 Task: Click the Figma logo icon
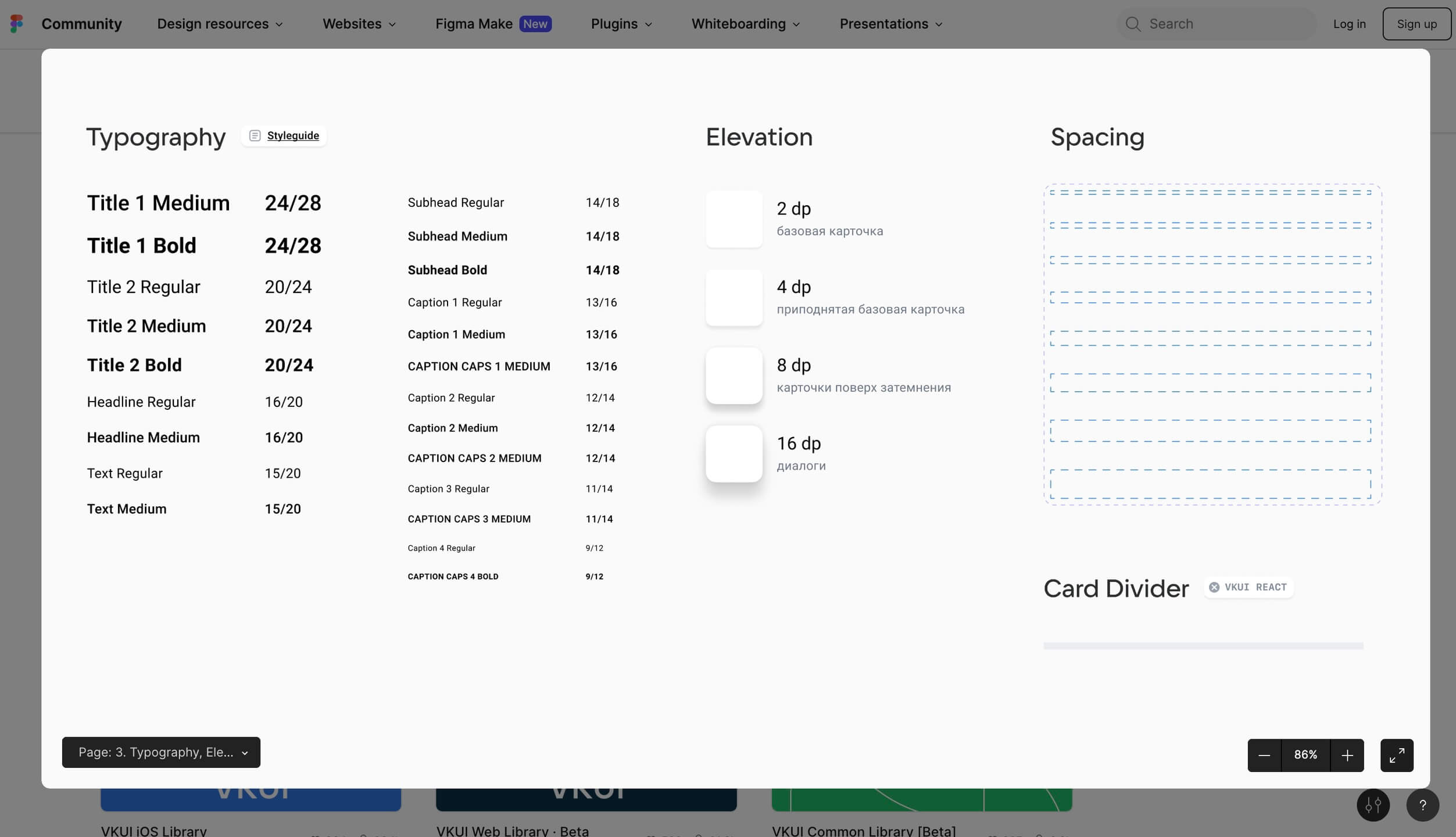click(17, 24)
